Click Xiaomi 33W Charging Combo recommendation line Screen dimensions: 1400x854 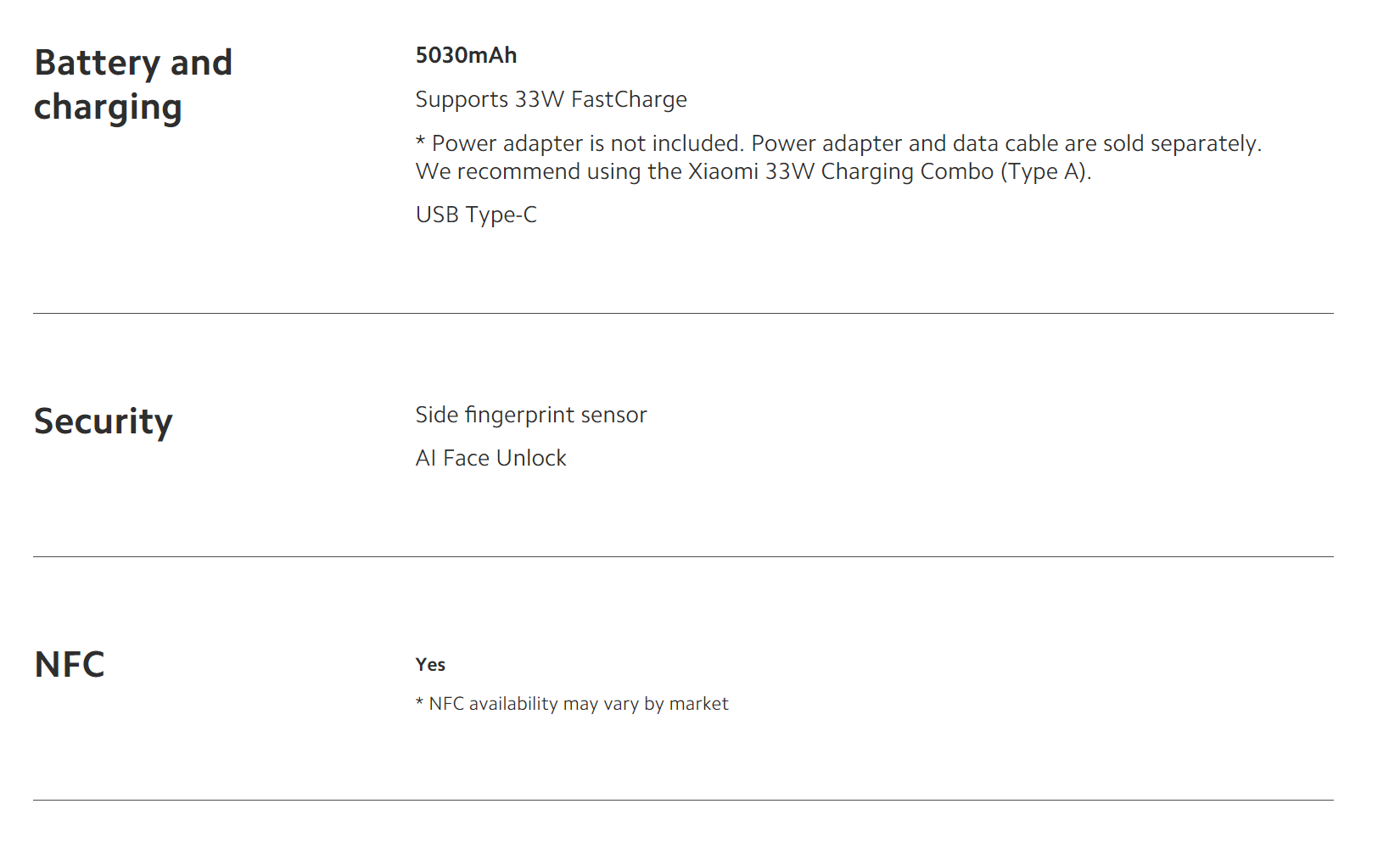tap(753, 171)
